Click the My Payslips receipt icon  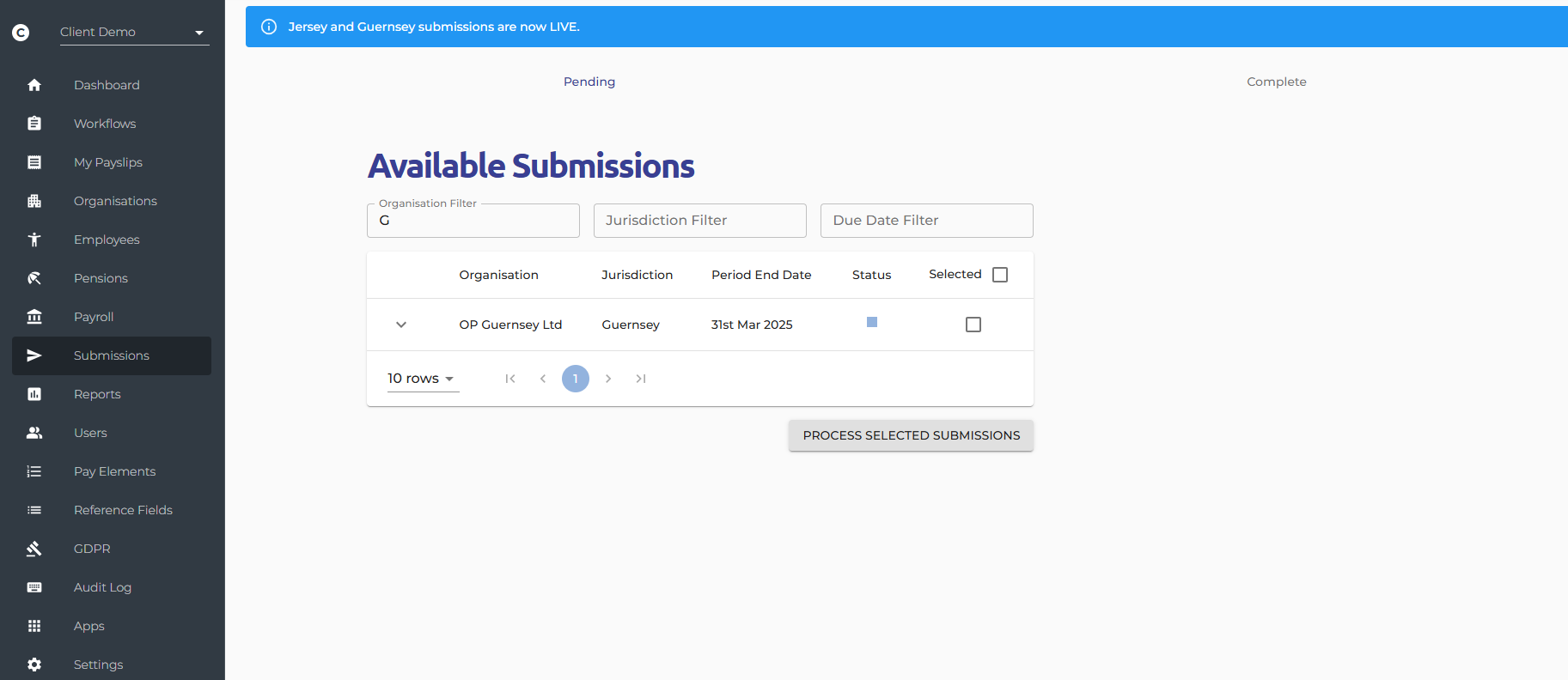coord(34,162)
